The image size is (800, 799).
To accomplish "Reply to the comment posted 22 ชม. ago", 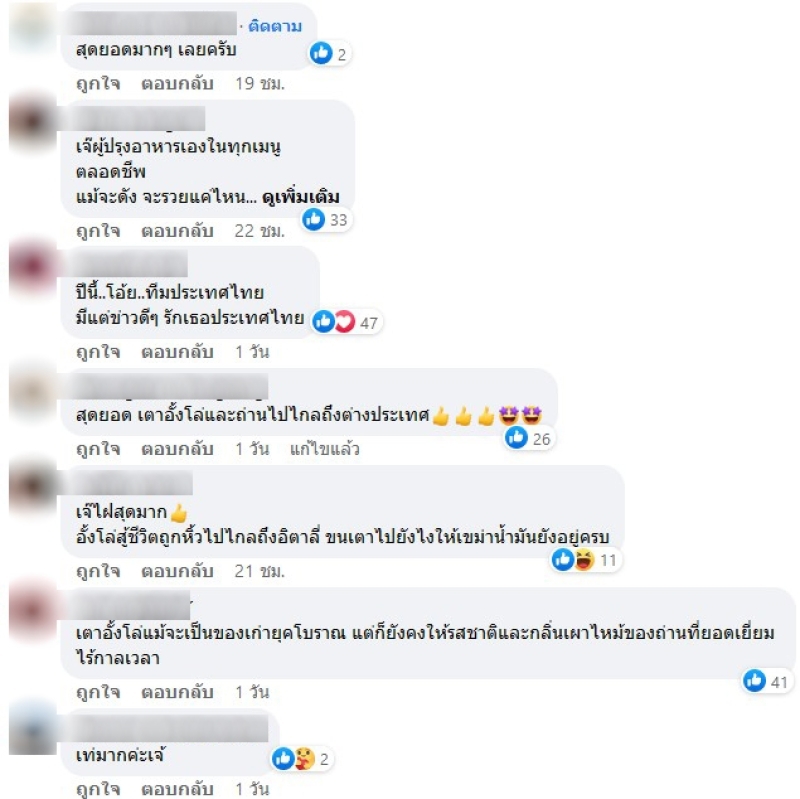I will point(177,231).
